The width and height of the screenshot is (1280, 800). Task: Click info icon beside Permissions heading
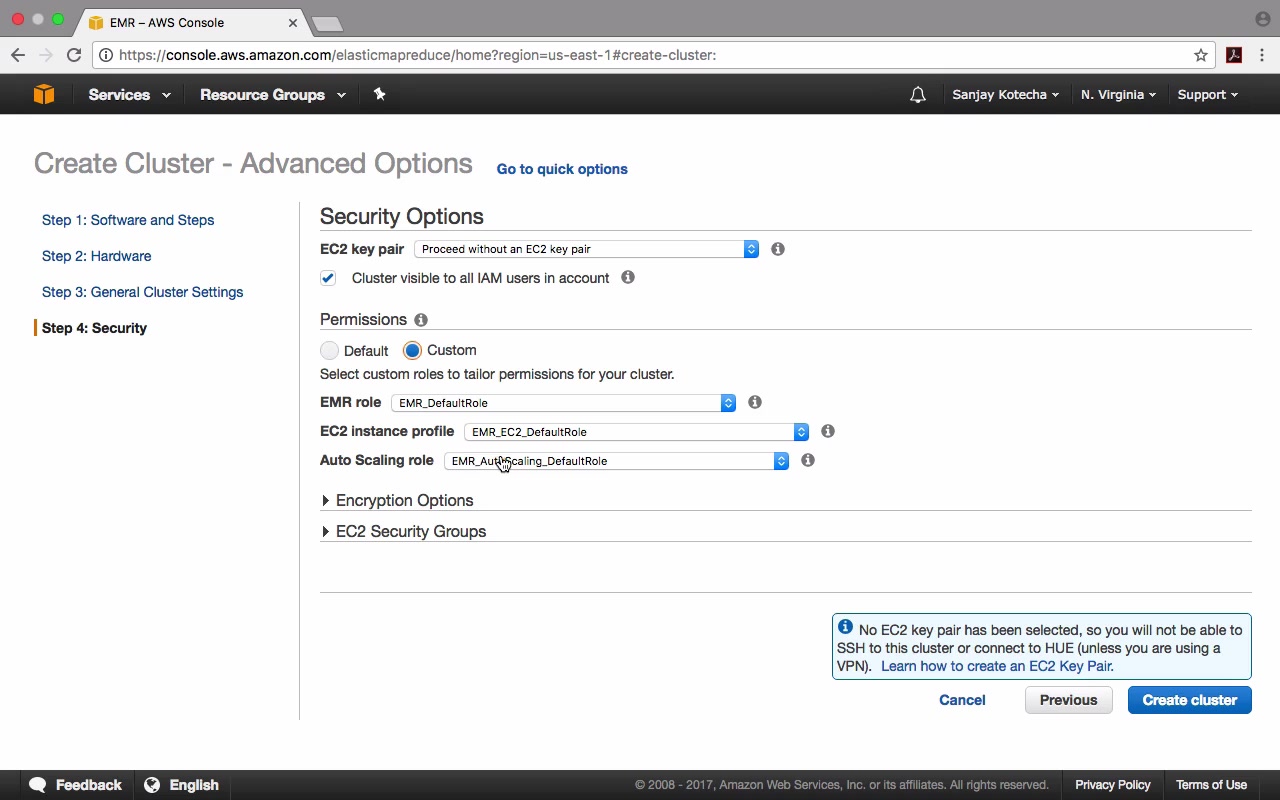(x=421, y=320)
